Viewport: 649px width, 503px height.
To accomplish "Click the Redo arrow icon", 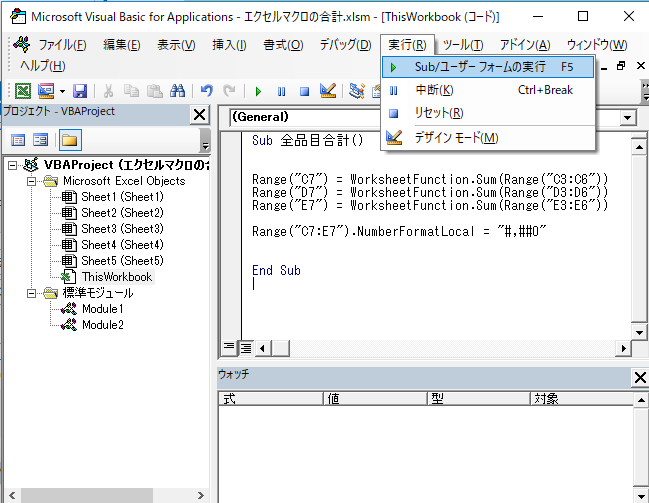I will click(x=229, y=90).
